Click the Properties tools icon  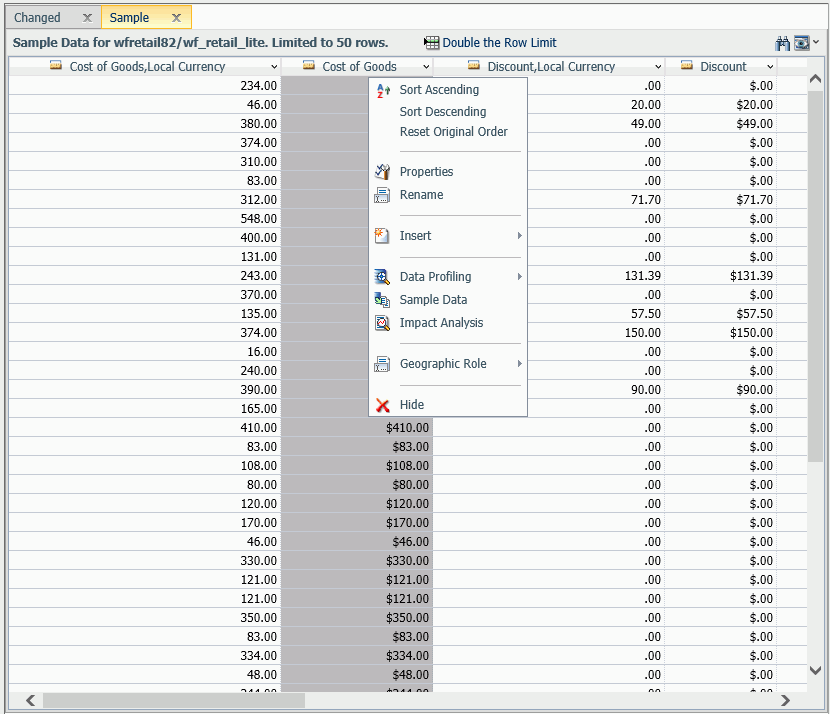[x=382, y=171]
